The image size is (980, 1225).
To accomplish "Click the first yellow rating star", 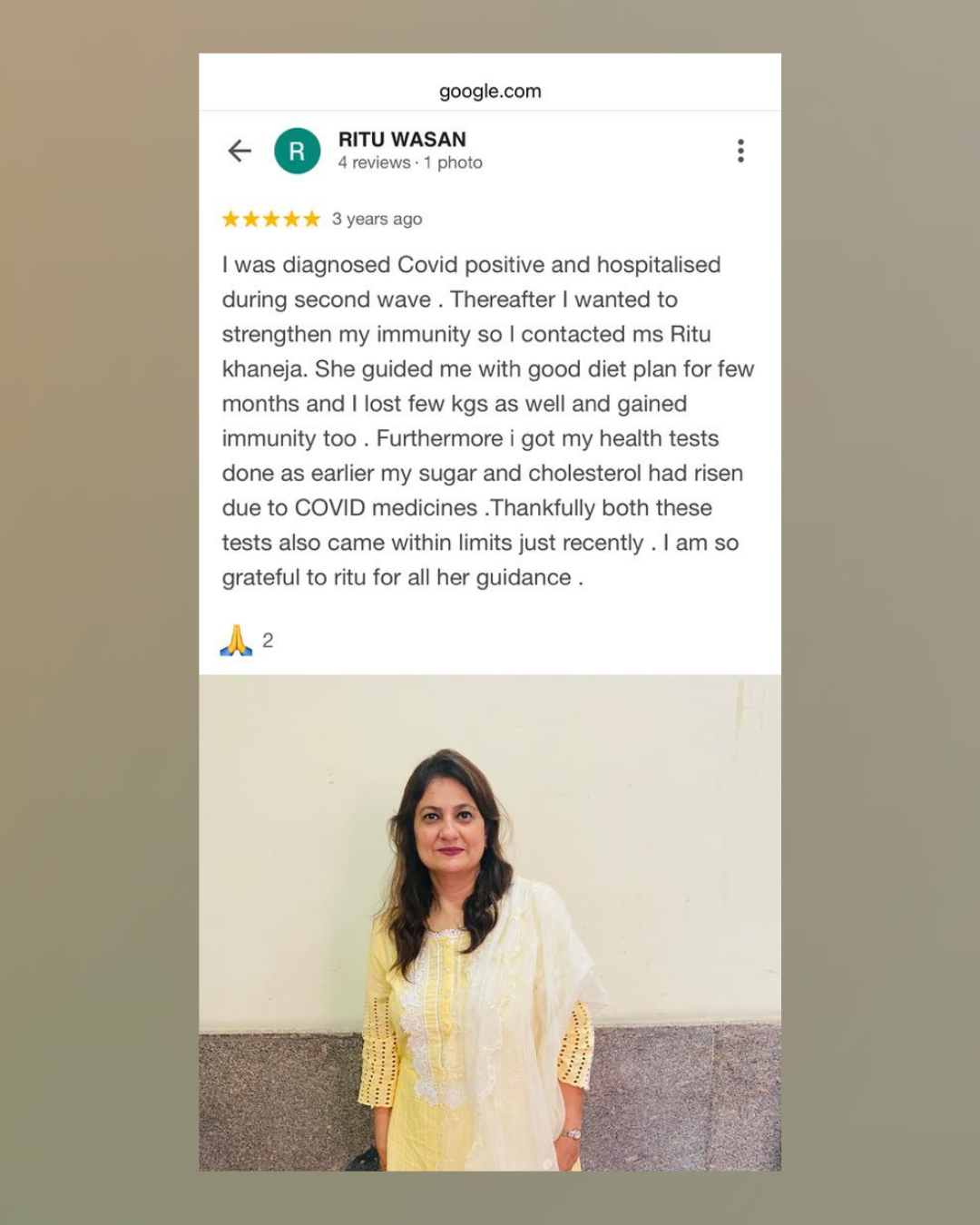I will tap(231, 219).
